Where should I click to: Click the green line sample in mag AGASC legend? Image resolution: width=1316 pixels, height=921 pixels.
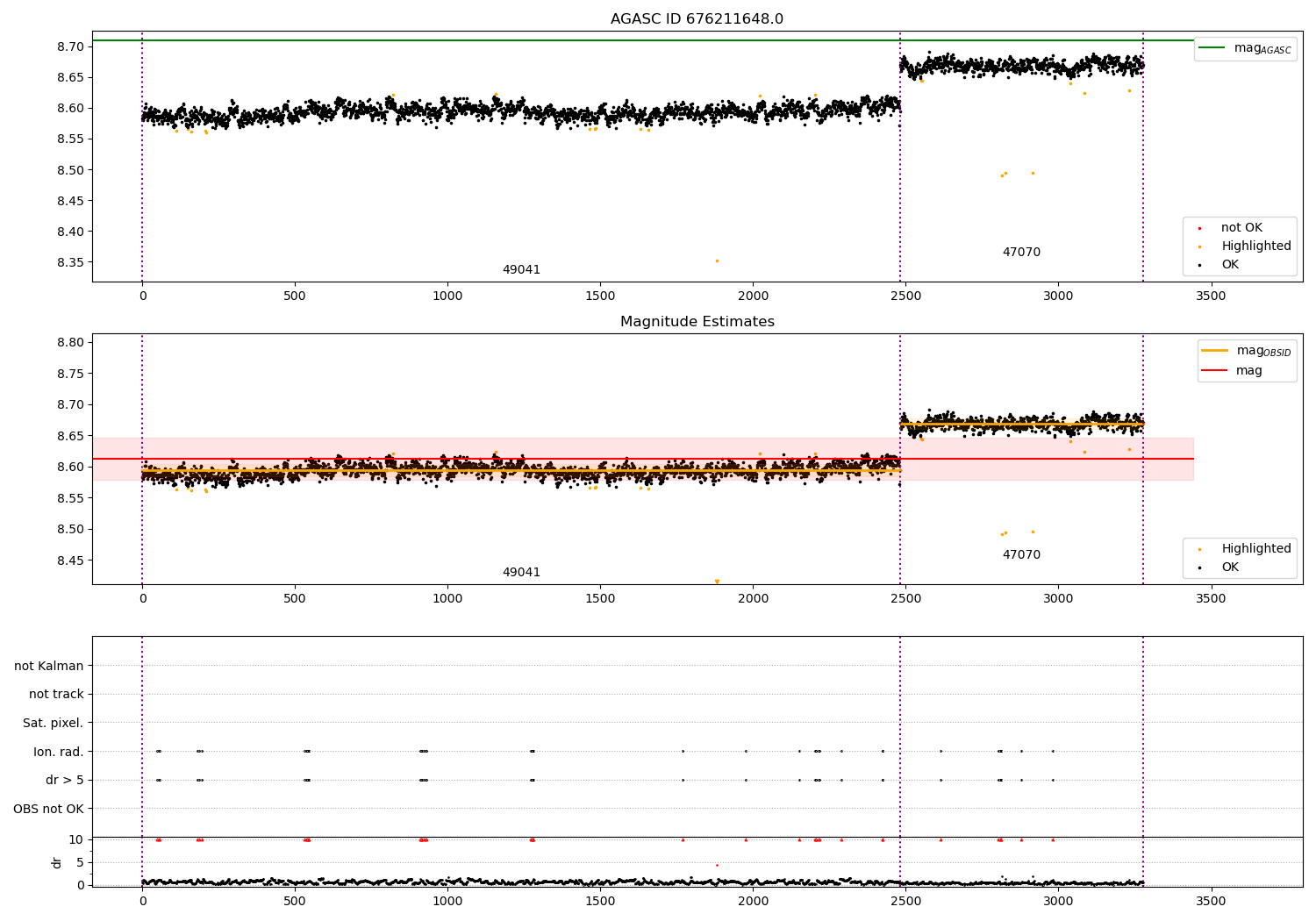tap(1212, 48)
